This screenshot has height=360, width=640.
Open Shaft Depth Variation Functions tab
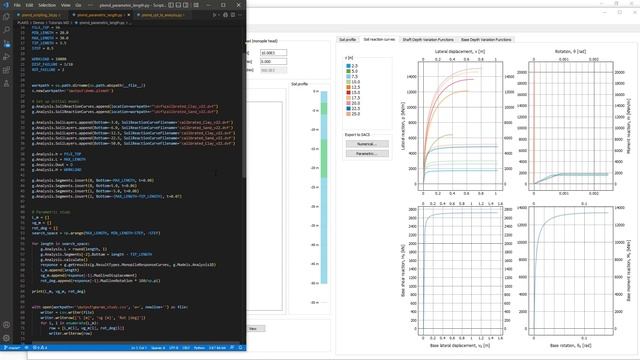click(428, 40)
